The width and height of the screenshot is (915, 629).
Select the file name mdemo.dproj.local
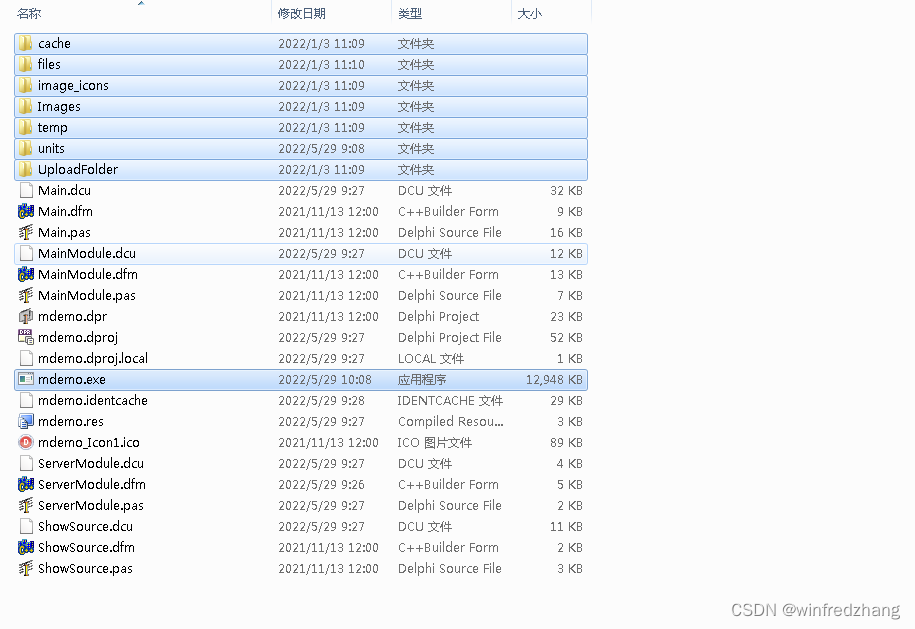tap(93, 359)
